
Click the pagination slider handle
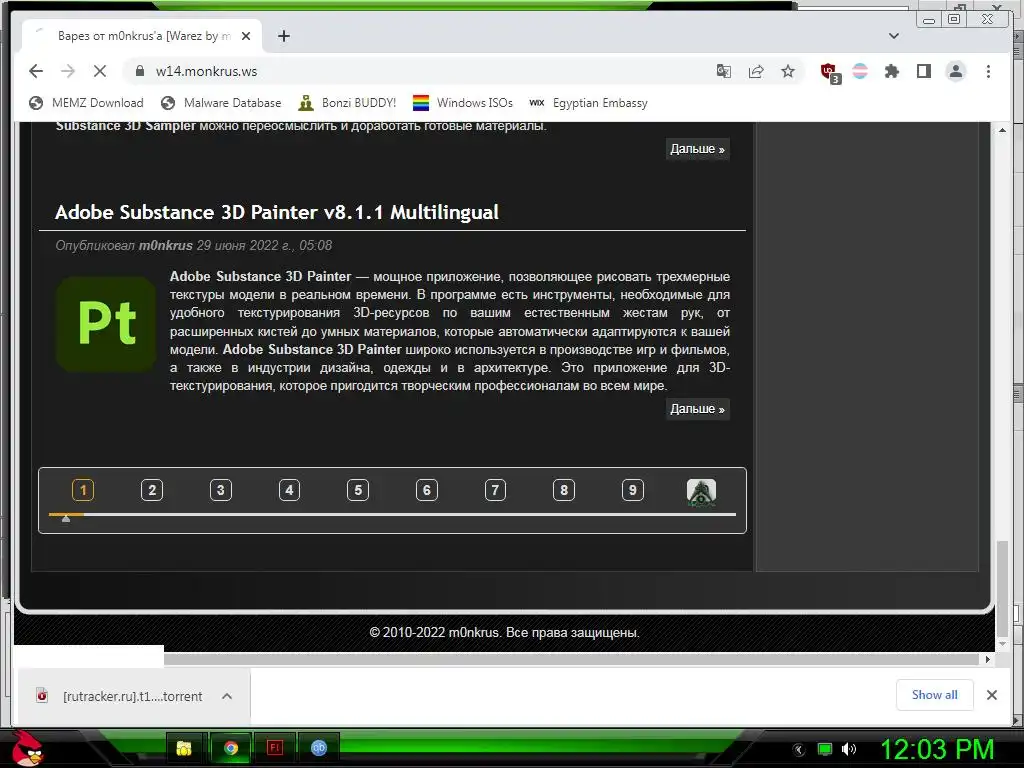coord(66,519)
